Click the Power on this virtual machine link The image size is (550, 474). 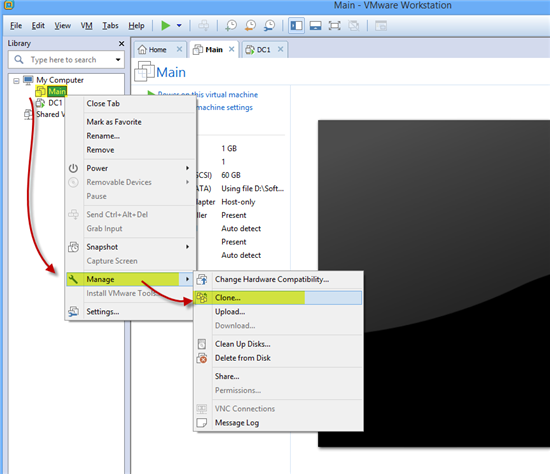click(x=208, y=94)
